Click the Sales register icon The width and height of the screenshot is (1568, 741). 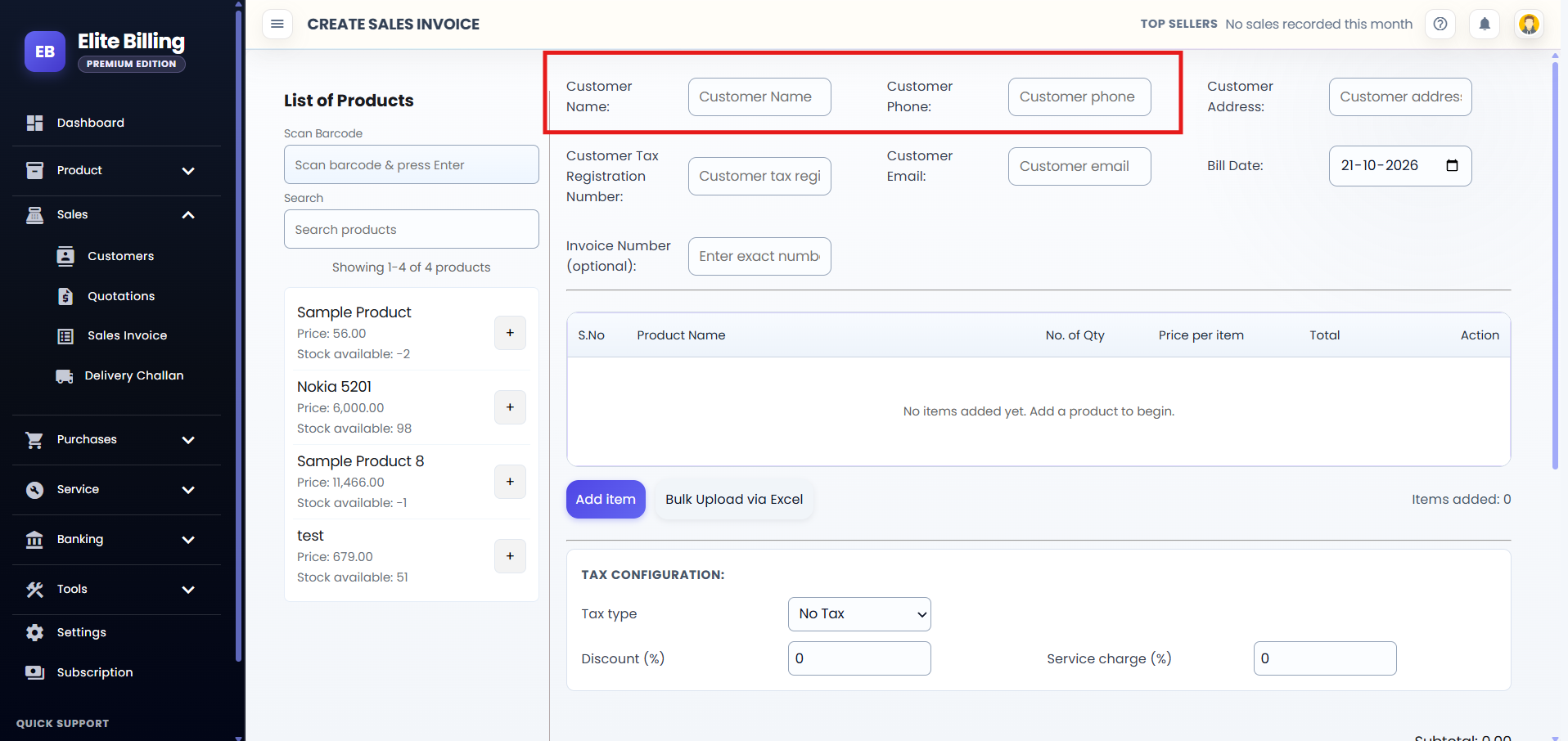[34, 214]
